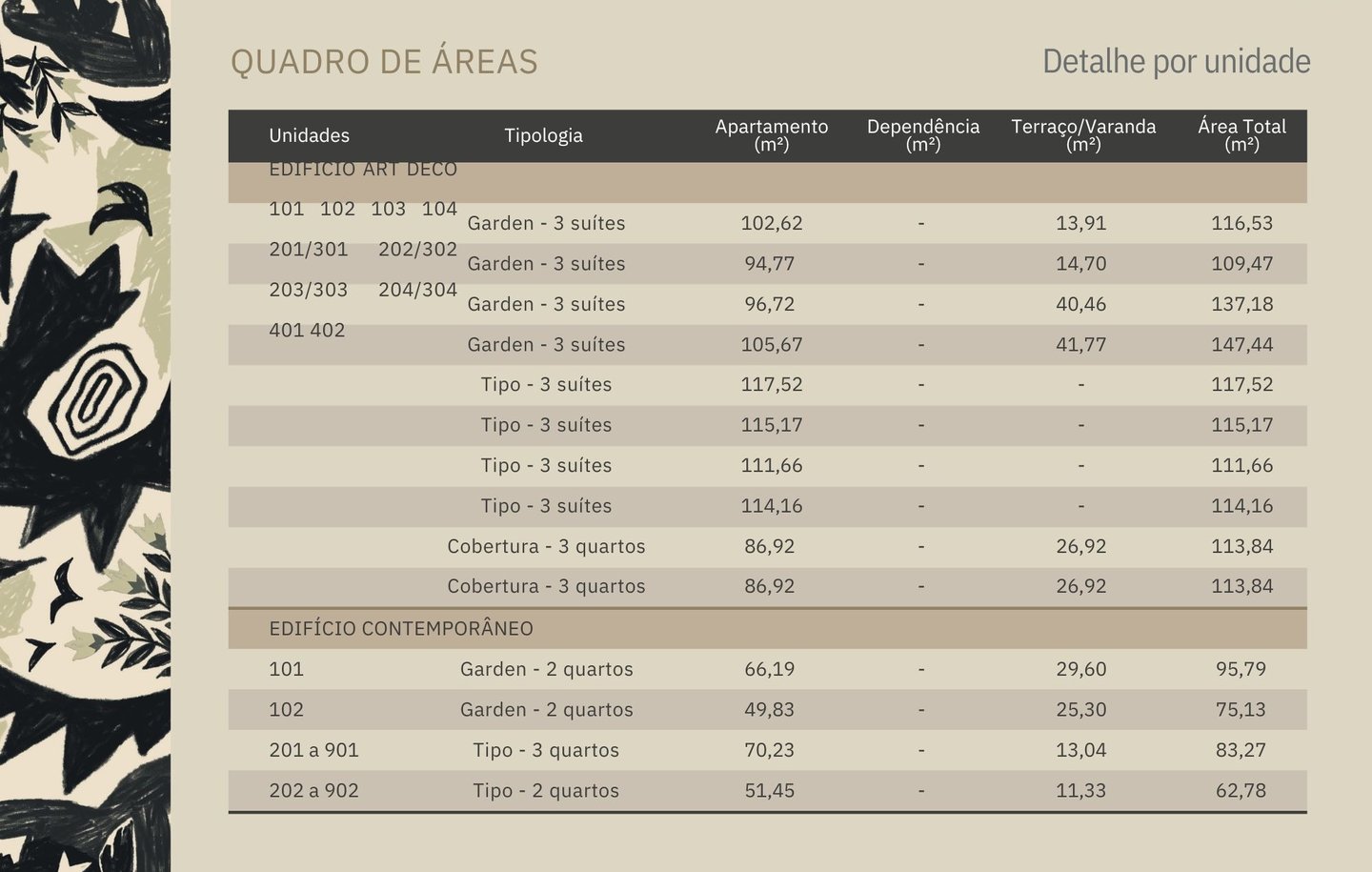Click the apartment area value '49,83'
Viewport: 1372px width, 872px height.
pos(770,710)
